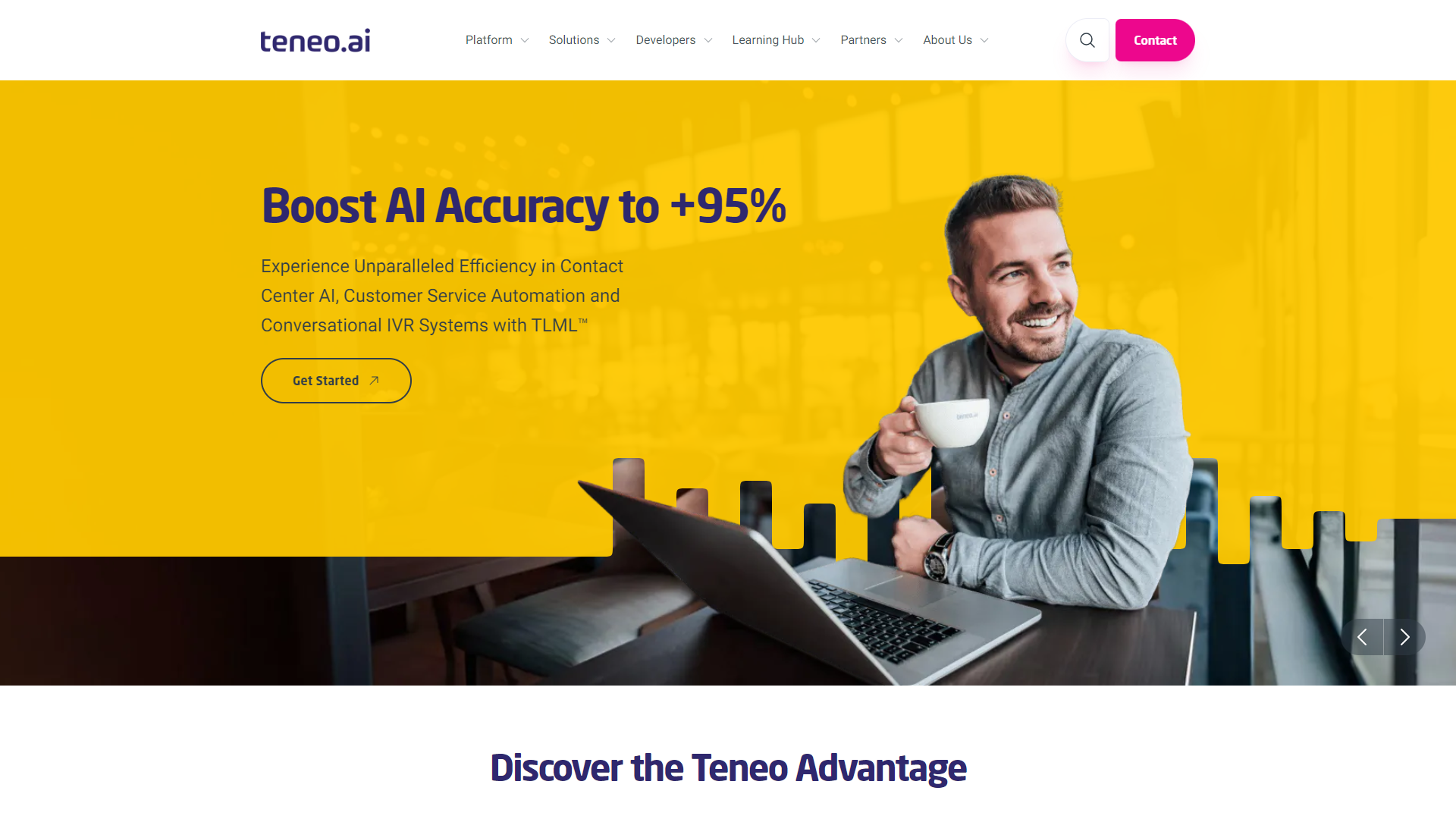The image size is (1456, 819).
Task: Open the search icon
Action: (1087, 40)
